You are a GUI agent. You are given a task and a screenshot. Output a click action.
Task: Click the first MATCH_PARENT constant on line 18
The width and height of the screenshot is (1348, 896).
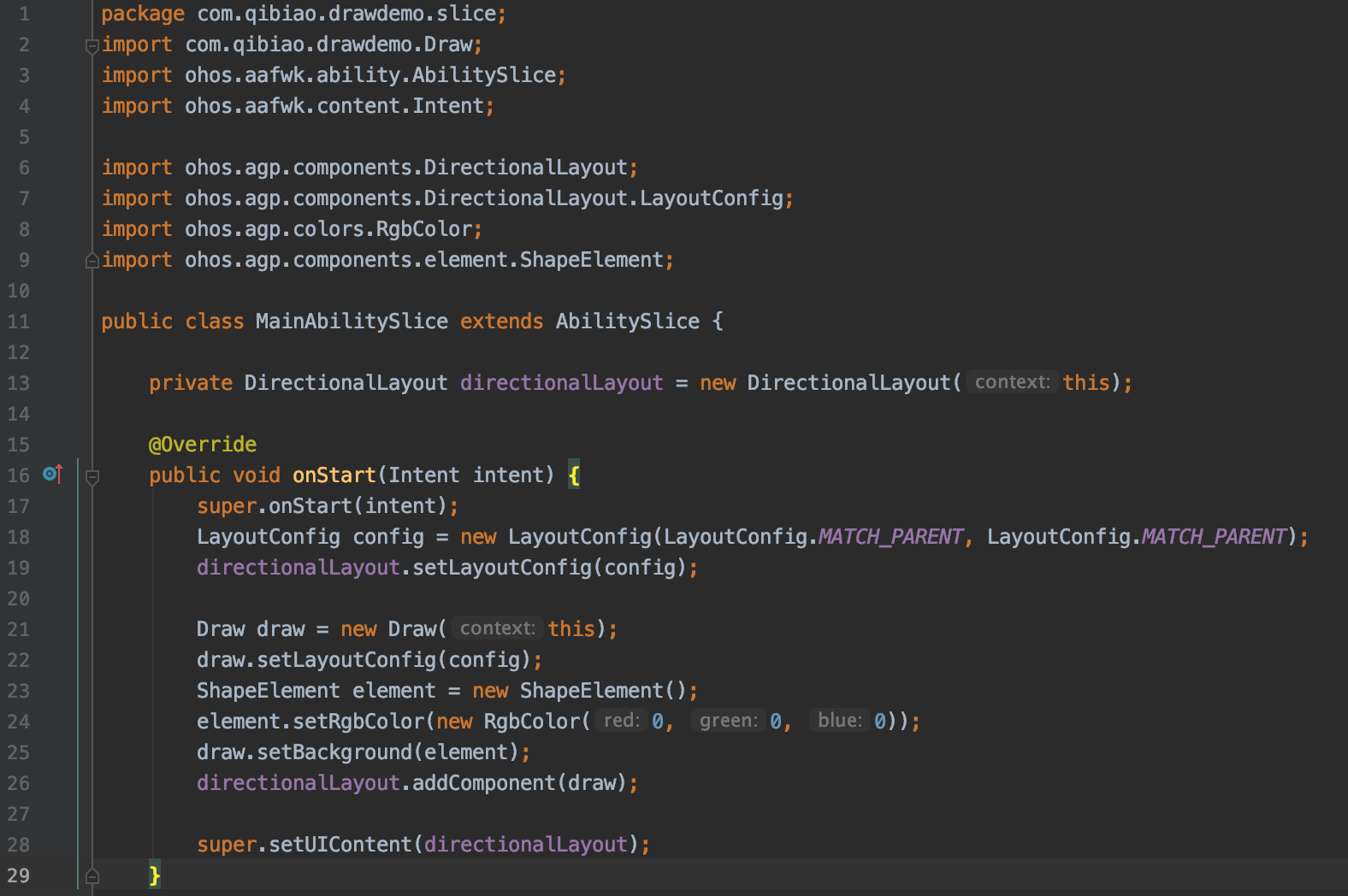[x=890, y=537]
